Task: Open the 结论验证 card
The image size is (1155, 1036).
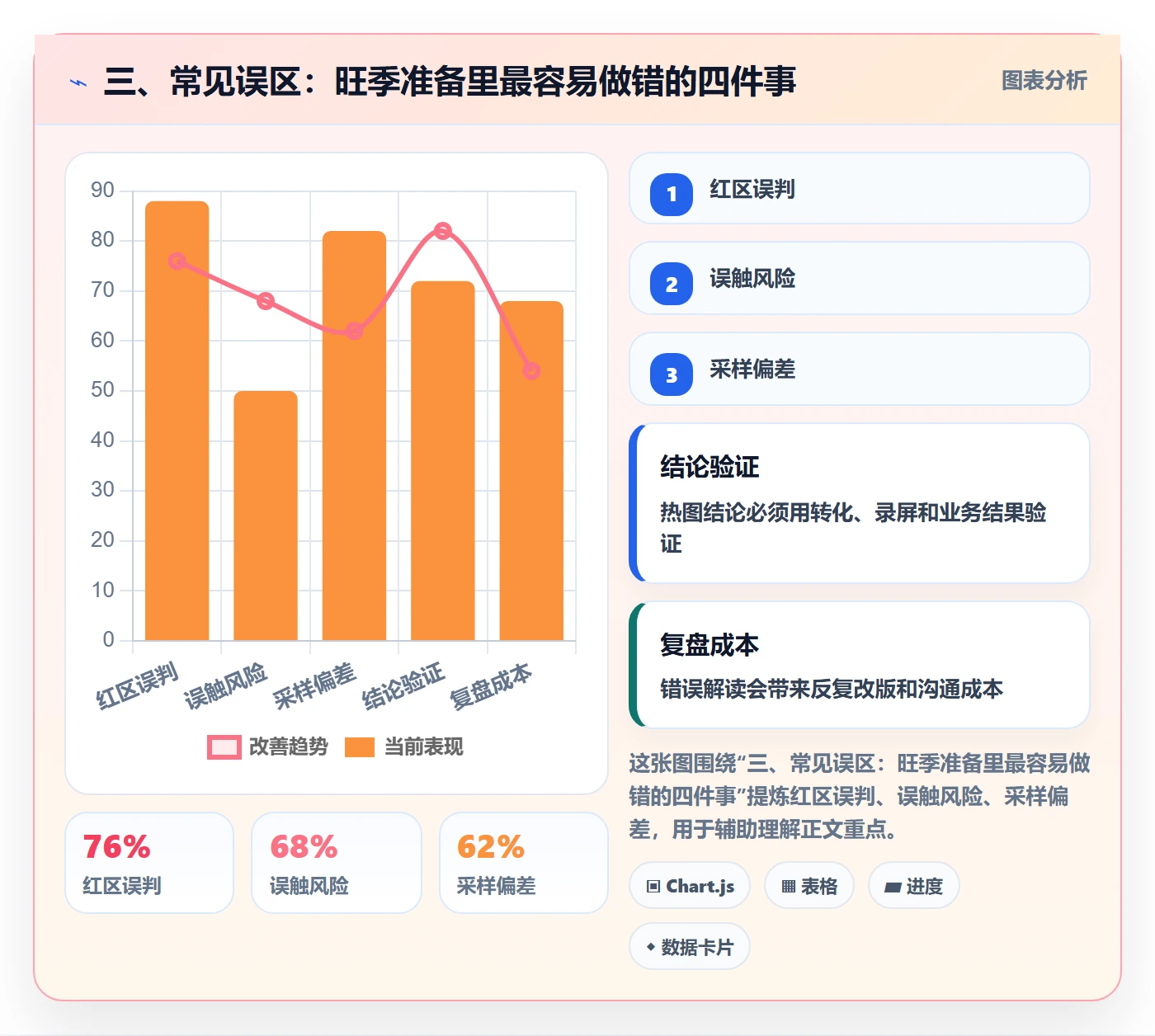Action: pos(860,503)
